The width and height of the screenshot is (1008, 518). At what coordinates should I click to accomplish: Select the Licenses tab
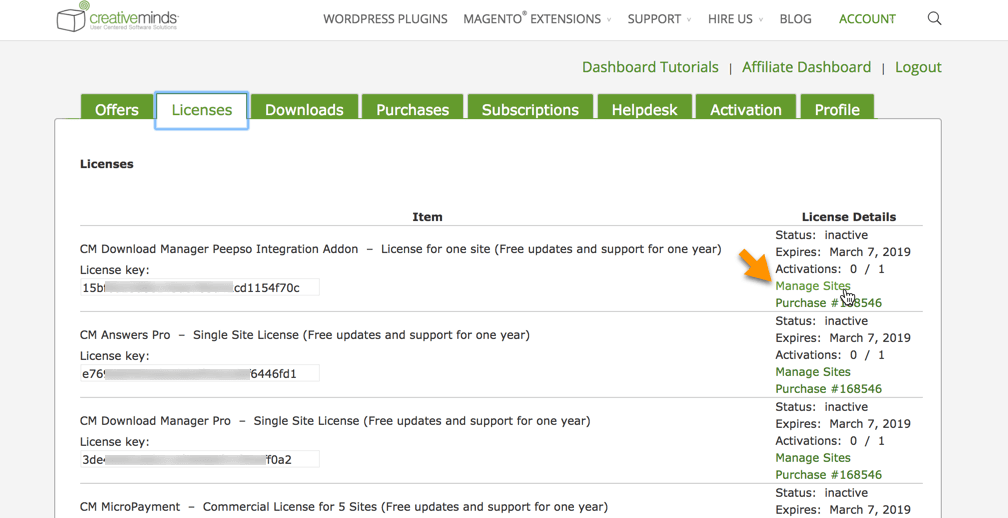click(202, 110)
